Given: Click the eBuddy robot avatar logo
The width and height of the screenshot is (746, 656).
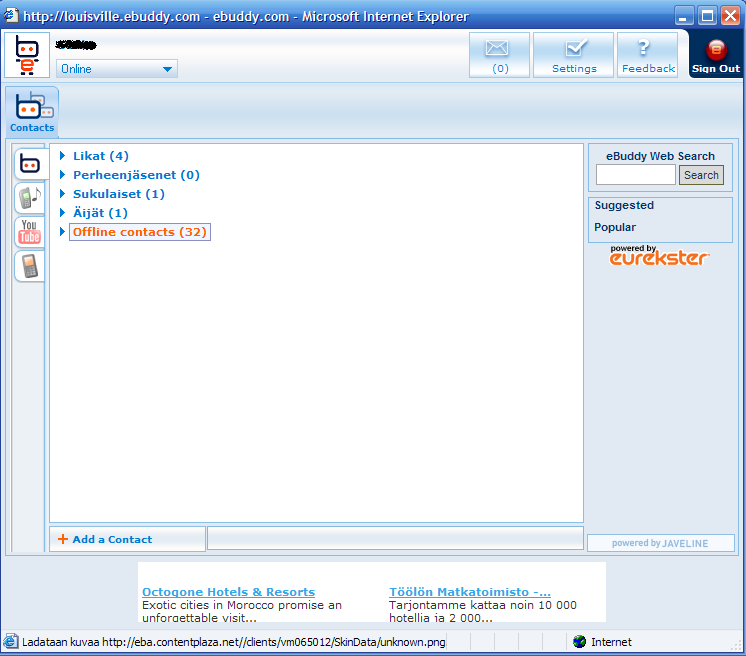Looking at the screenshot, I should tap(27, 55).
